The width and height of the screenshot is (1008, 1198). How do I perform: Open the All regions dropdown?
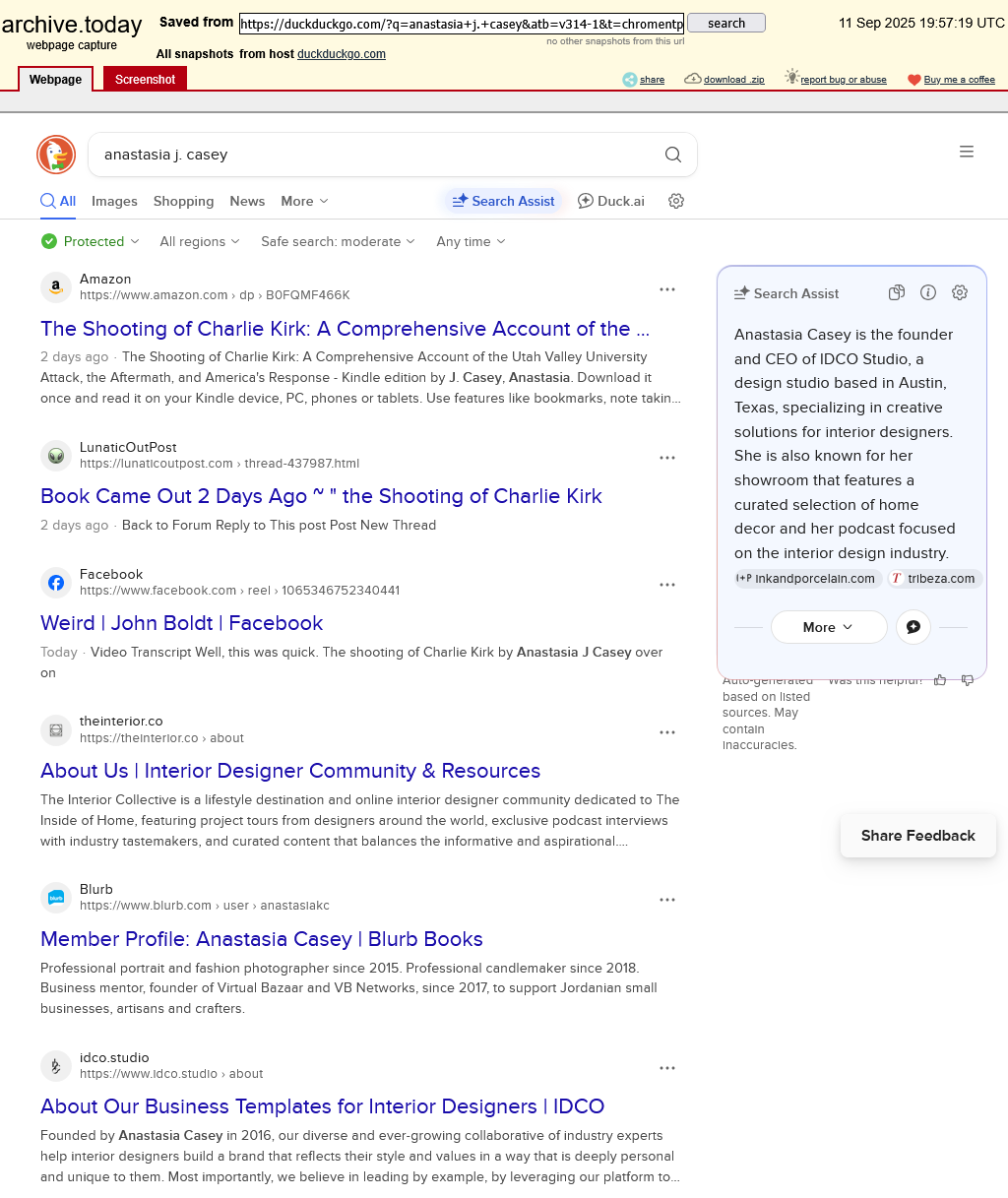(x=200, y=241)
